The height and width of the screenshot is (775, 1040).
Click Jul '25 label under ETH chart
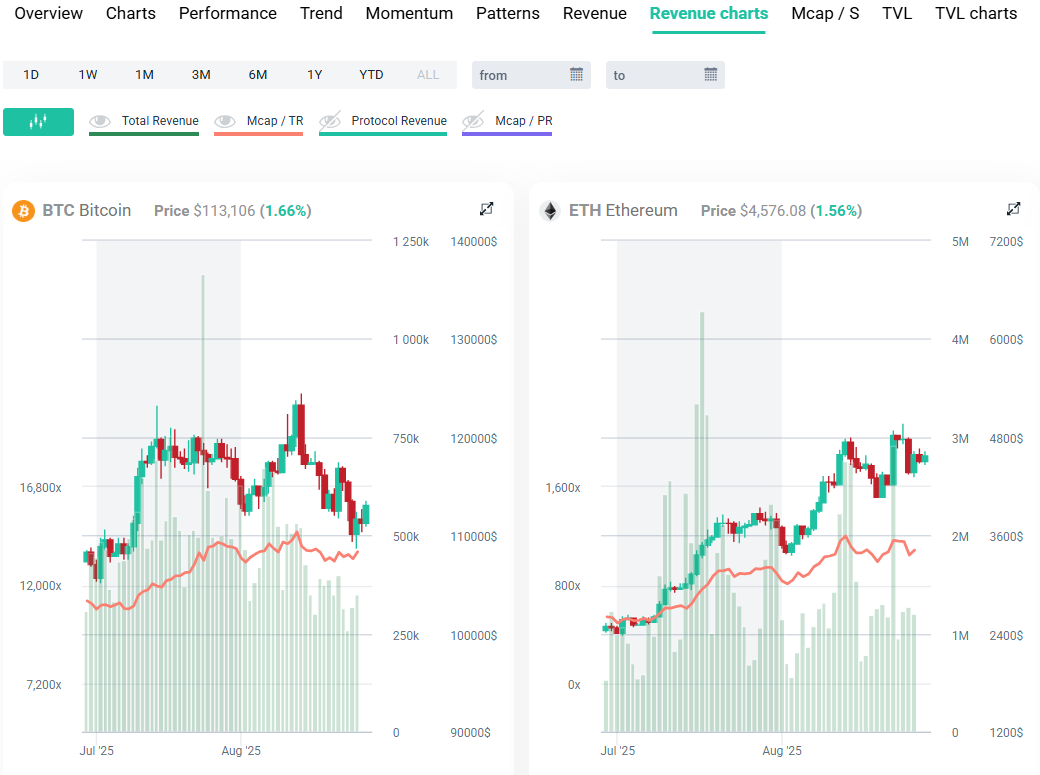pos(618,750)
